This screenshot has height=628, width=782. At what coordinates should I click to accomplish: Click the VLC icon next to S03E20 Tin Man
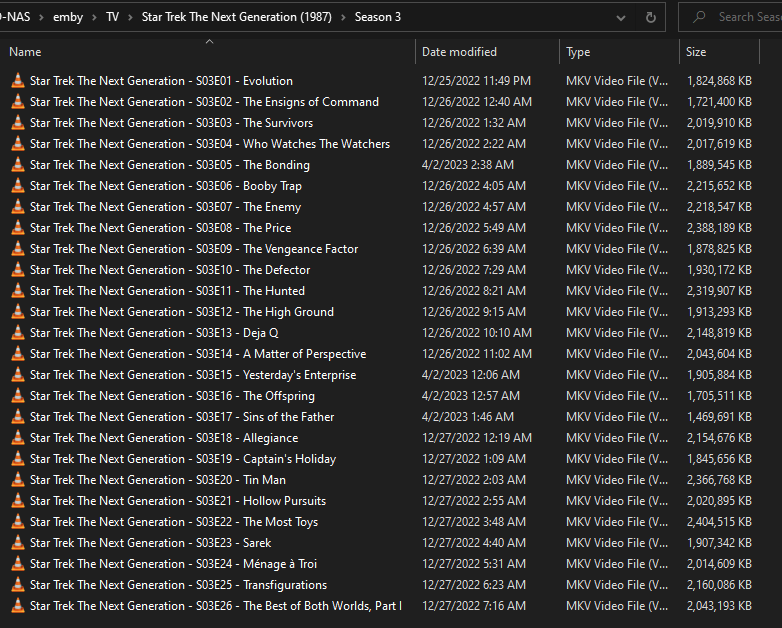click(17, 480)
